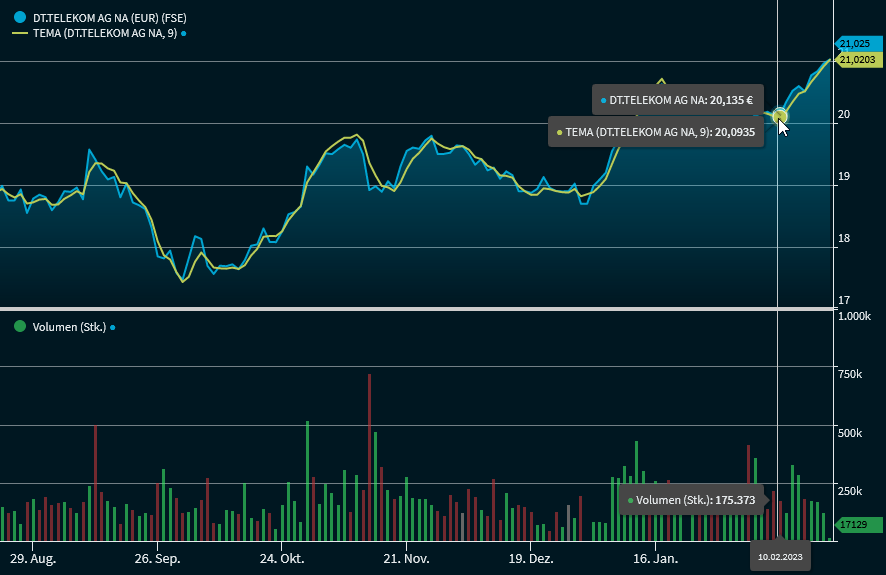
Task: Click the highlighted crosshair point on chart
Action: click(779, 117)
